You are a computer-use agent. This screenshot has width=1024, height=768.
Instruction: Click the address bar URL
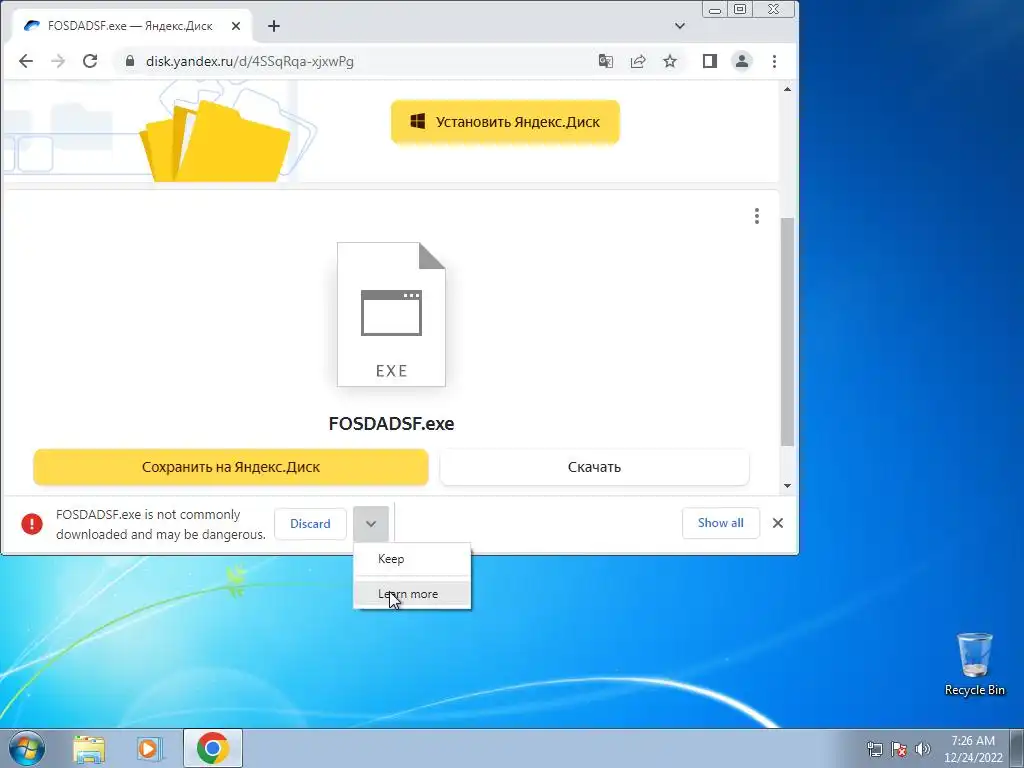249,61
